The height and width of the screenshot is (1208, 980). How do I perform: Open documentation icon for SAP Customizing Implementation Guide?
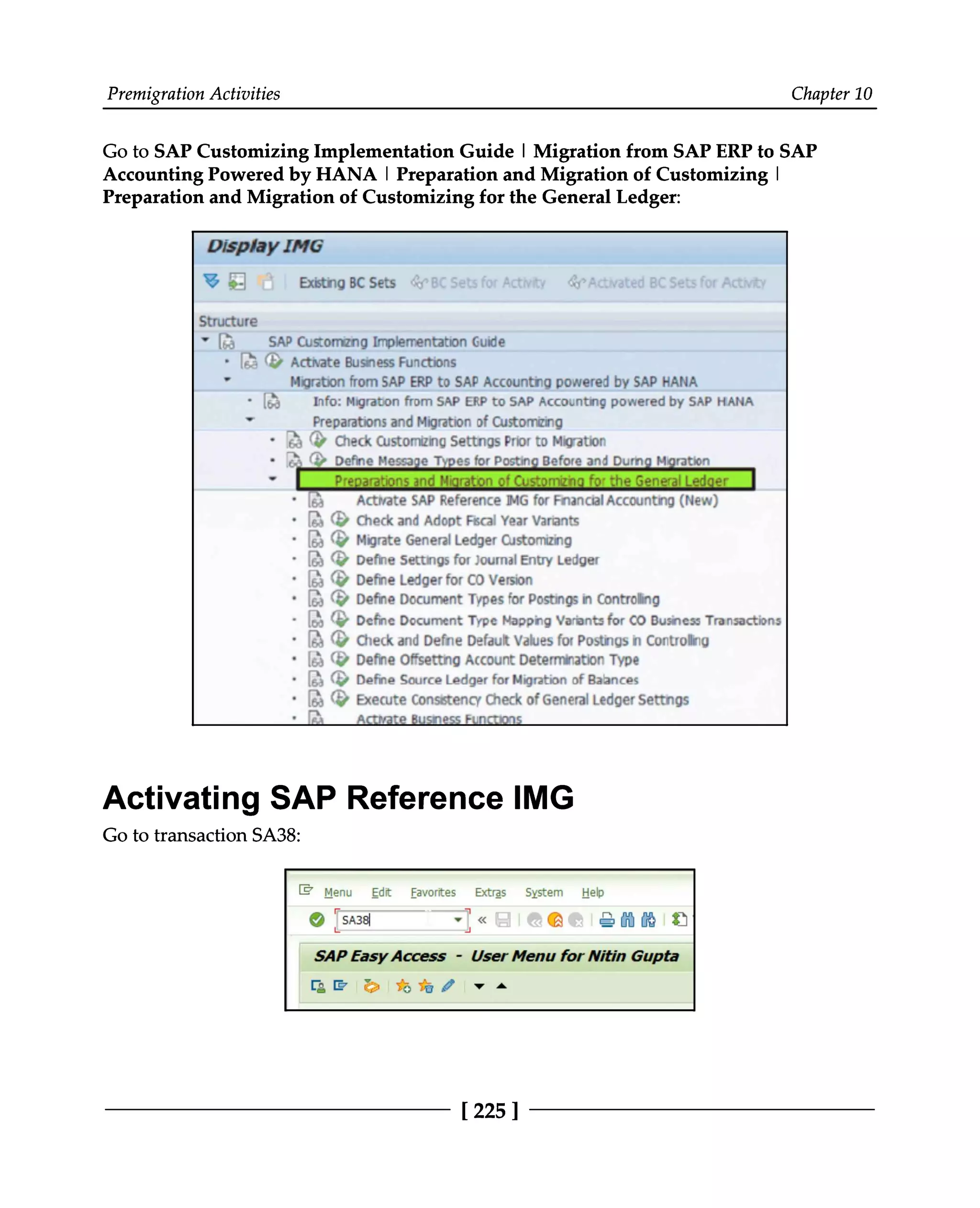pyautogui.click(x=227, y=342)
